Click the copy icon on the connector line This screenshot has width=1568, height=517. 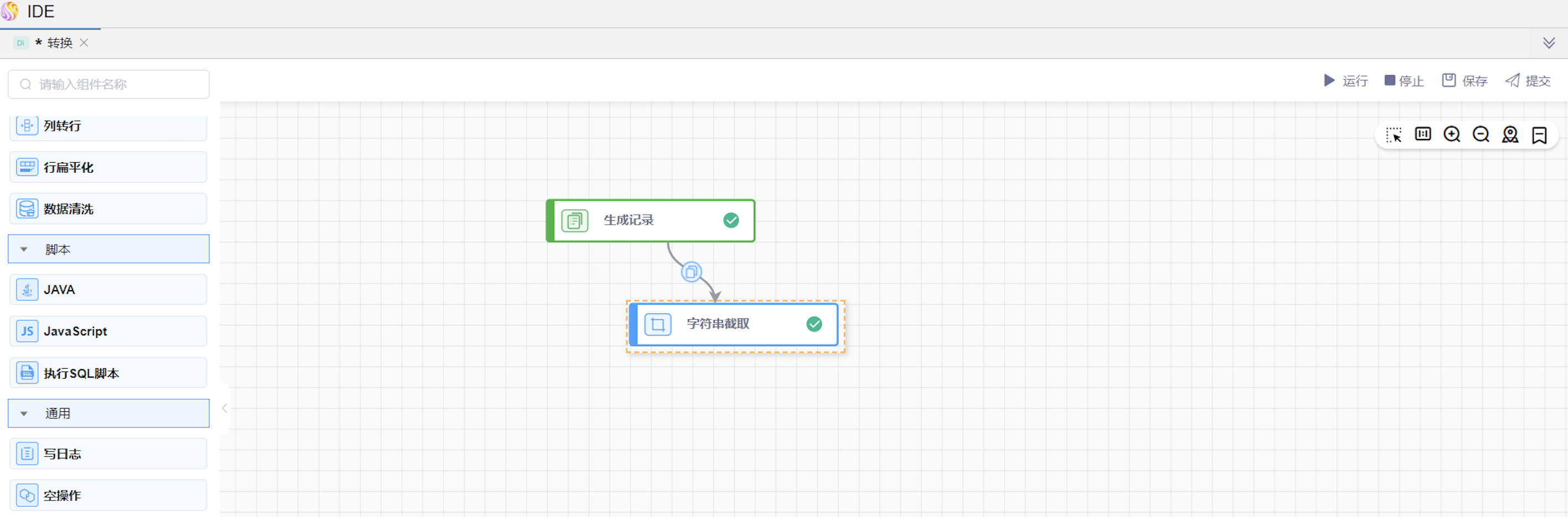pos(691,272)
